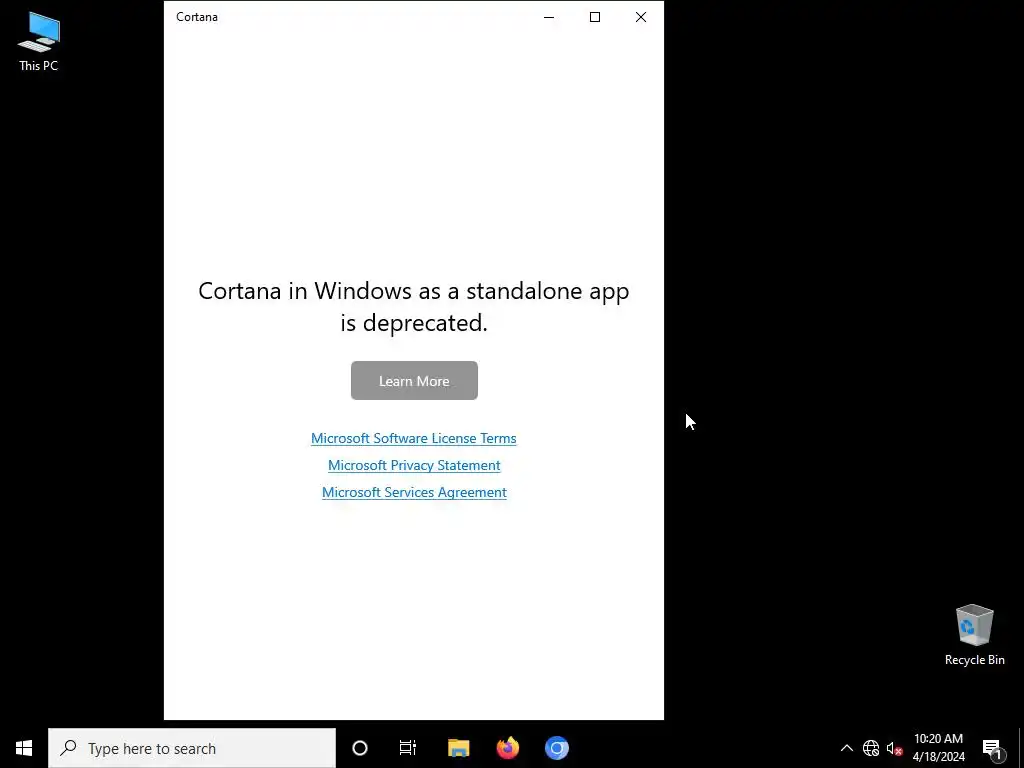Launch Firefox from the taskbar

click(x=507, y=748)
